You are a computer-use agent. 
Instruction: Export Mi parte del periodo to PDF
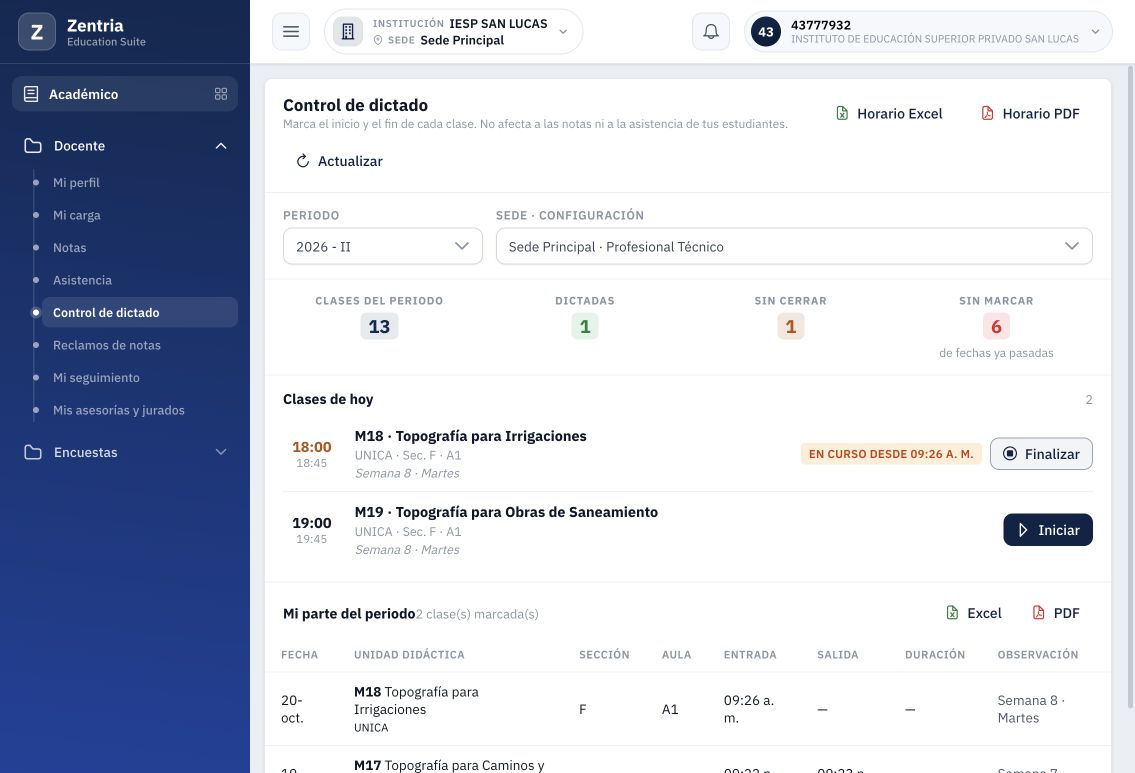[1056, 613]
